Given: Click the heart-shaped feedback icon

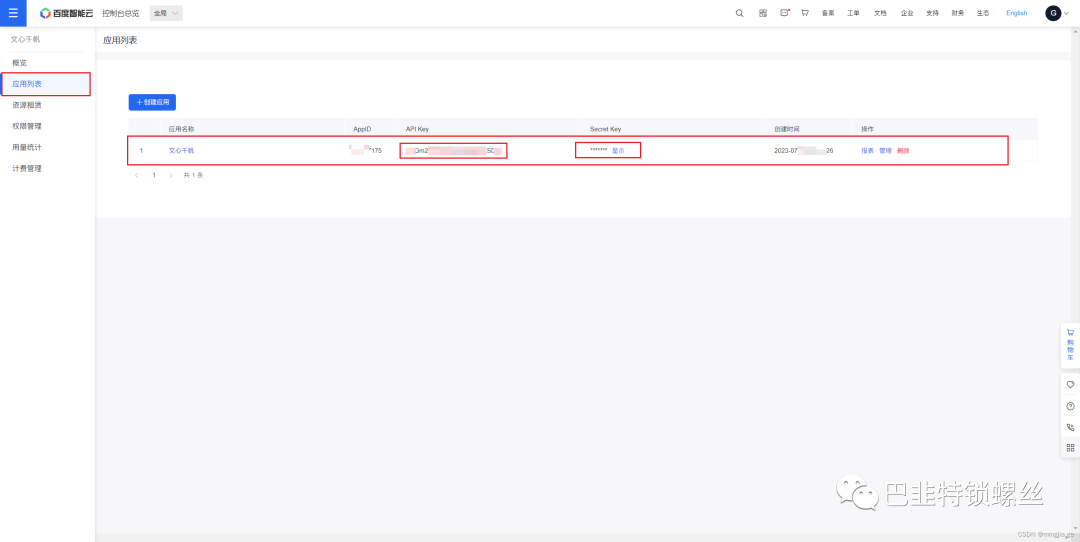Looking at the screenshot, I should (1070, 384).
